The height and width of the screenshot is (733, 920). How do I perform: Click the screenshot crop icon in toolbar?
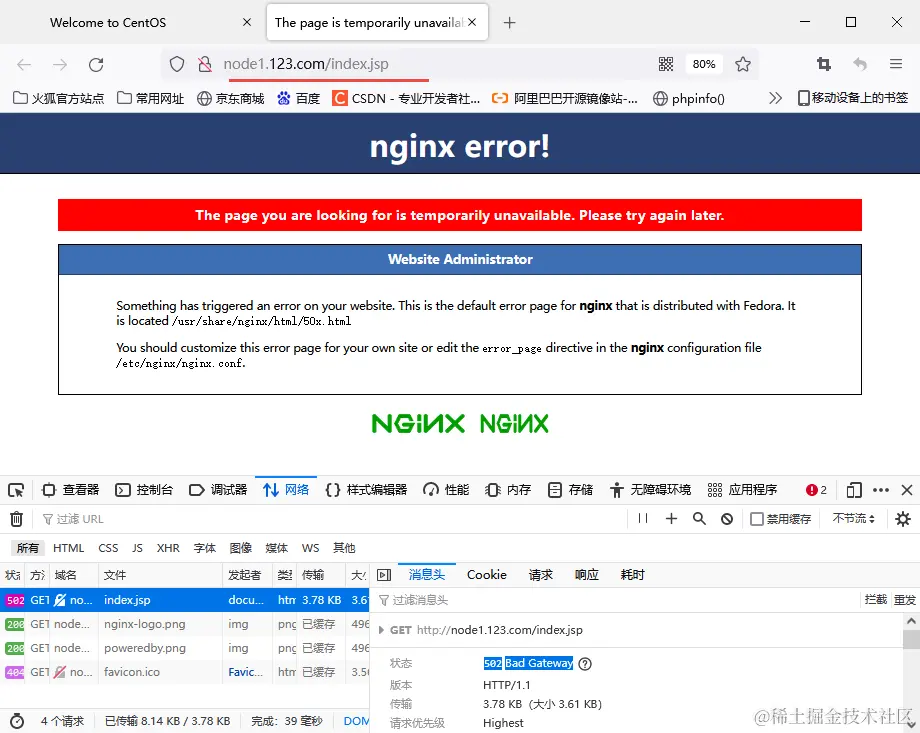point(824,64)
